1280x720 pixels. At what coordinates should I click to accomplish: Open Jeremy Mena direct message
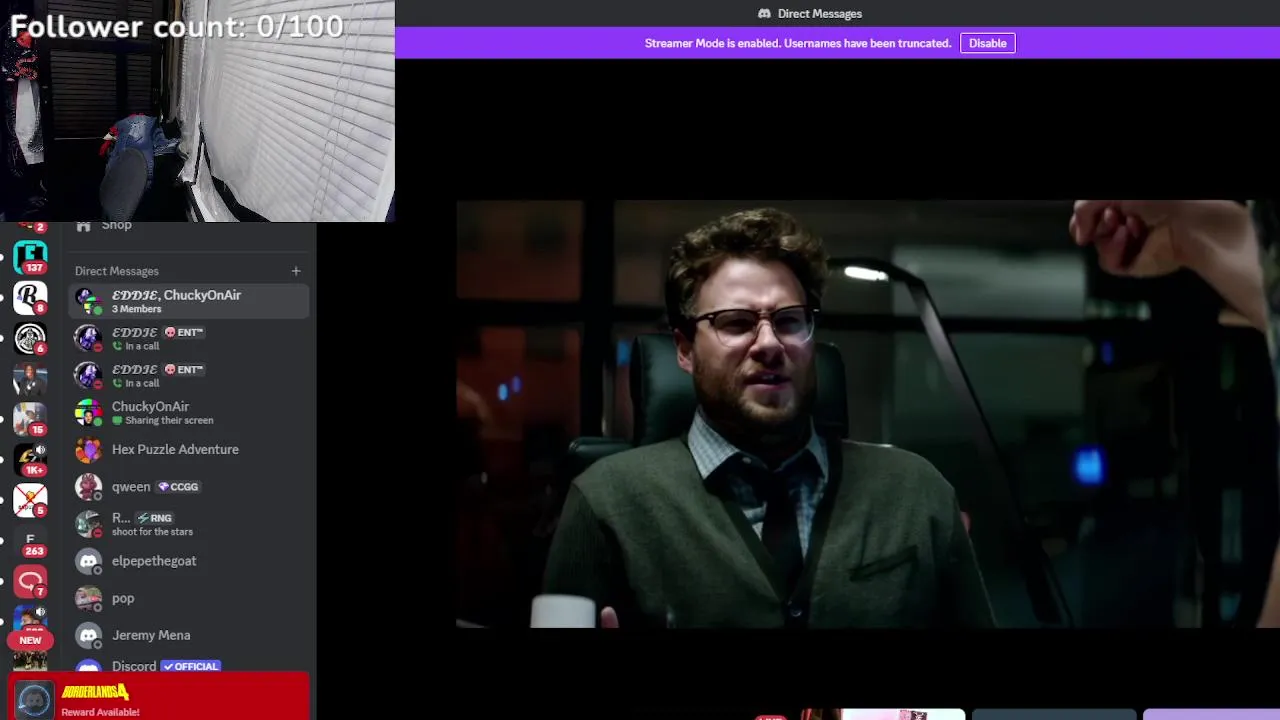point(189,635)
